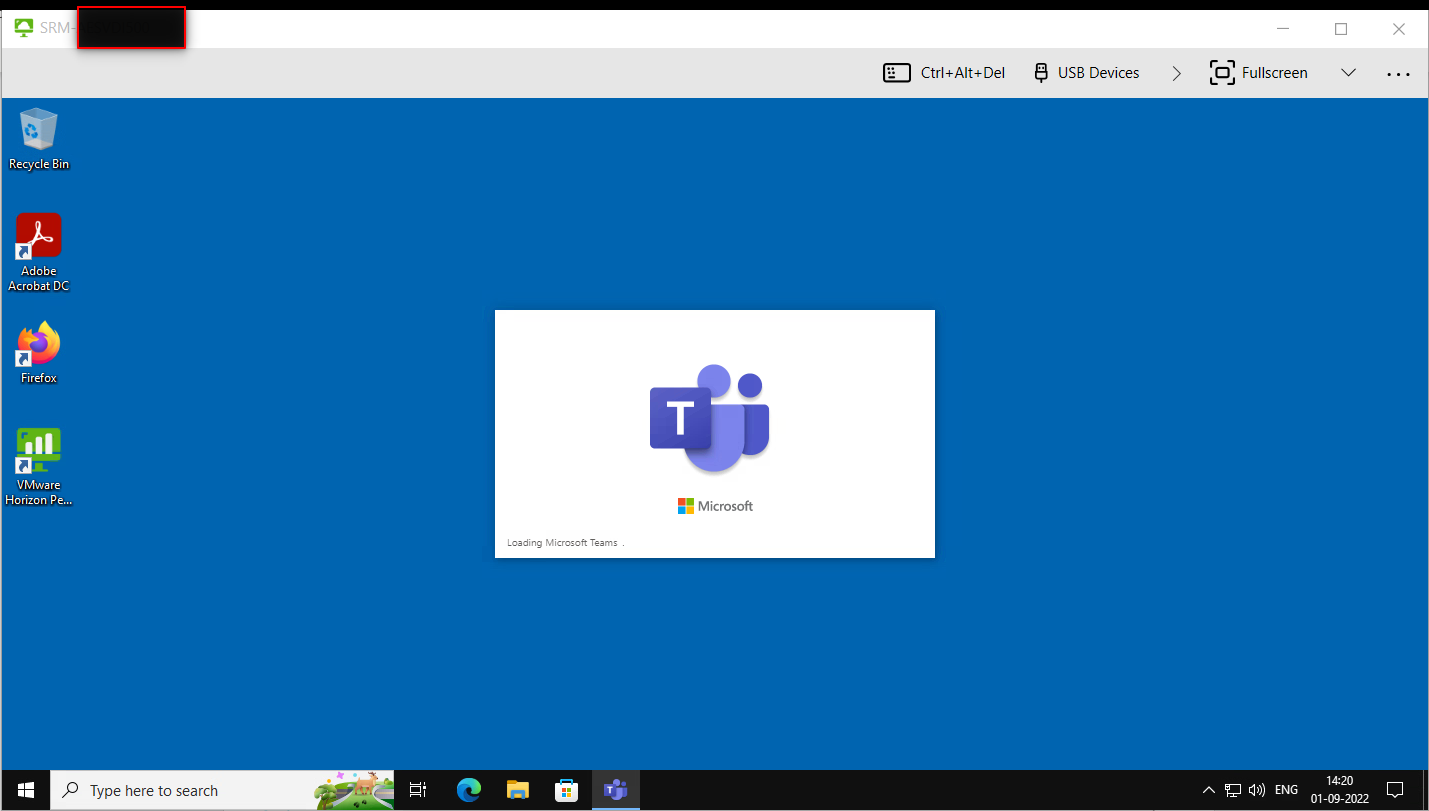Click the right chevron beside USB Devices

tap(1177, 73)
